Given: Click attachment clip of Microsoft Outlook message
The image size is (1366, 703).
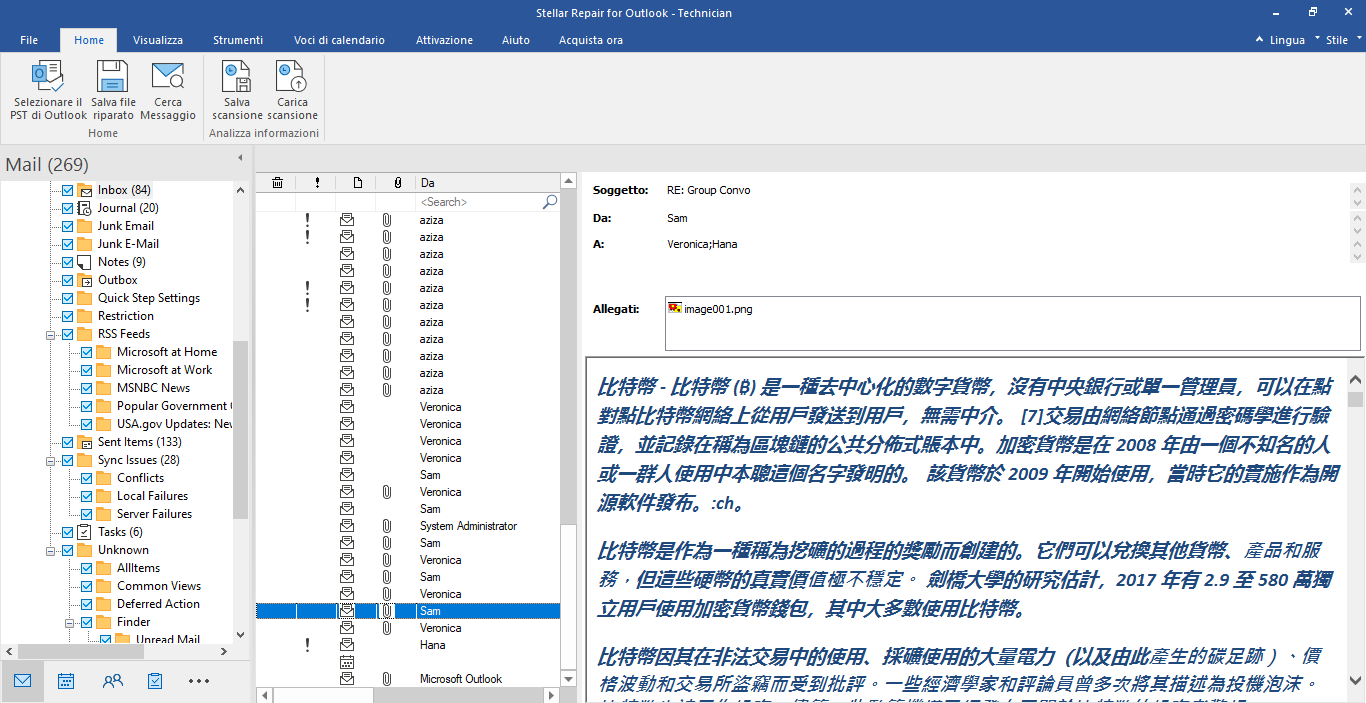Looking at the screenshot, I should click(387, 679).
